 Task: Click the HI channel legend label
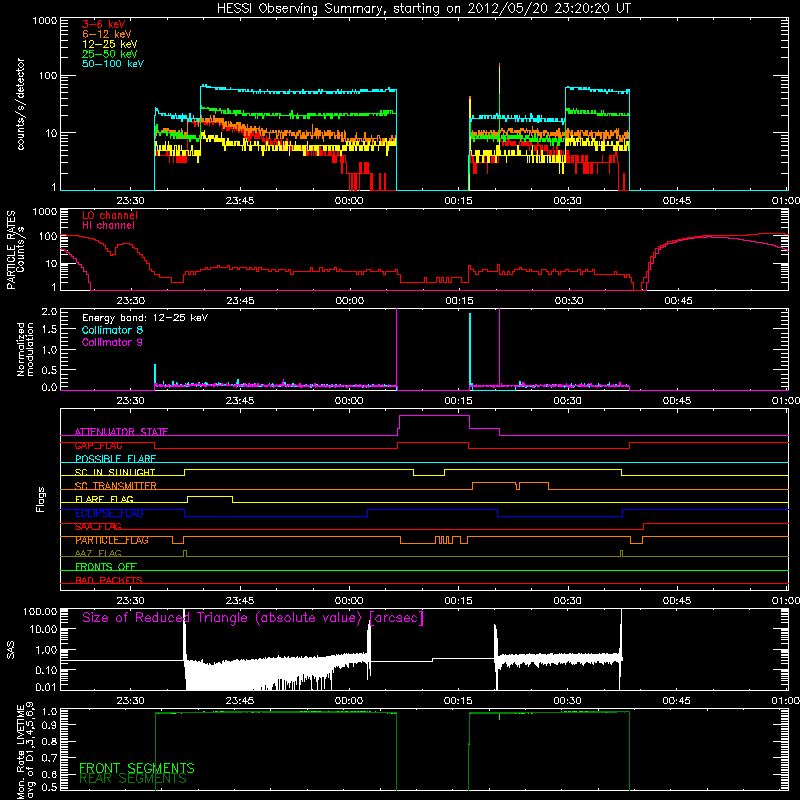point(108,226)
